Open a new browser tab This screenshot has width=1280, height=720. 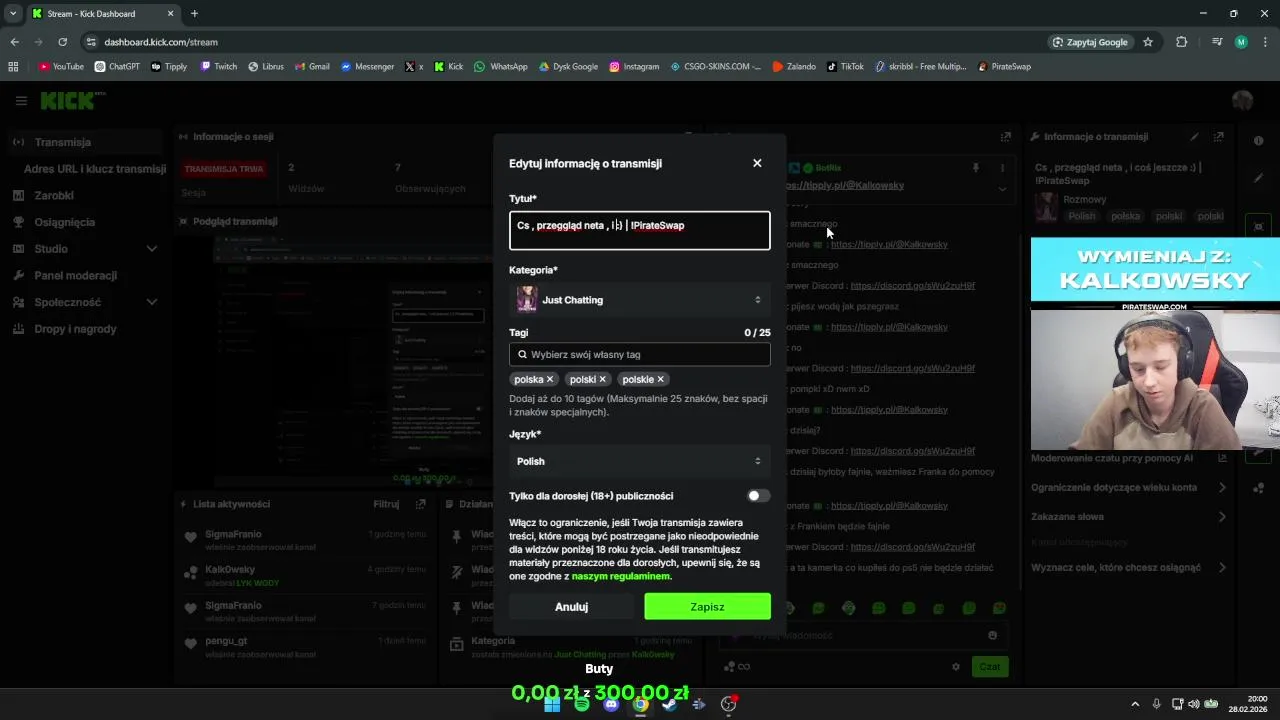(194, 13)
